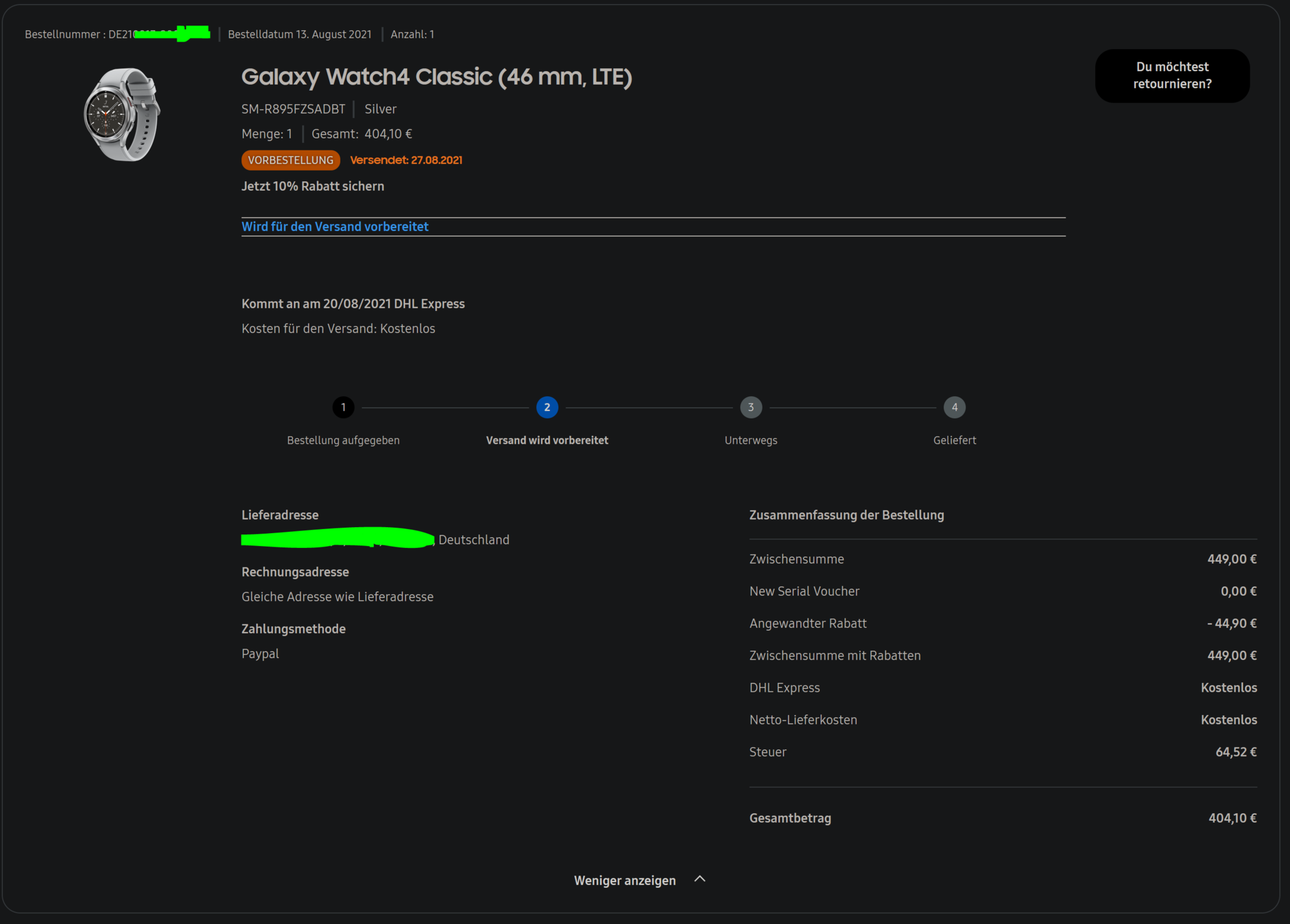Click the 'Rechnungsadresse' heading
This screenshot has width=1290, height=924.
point(296,572)
